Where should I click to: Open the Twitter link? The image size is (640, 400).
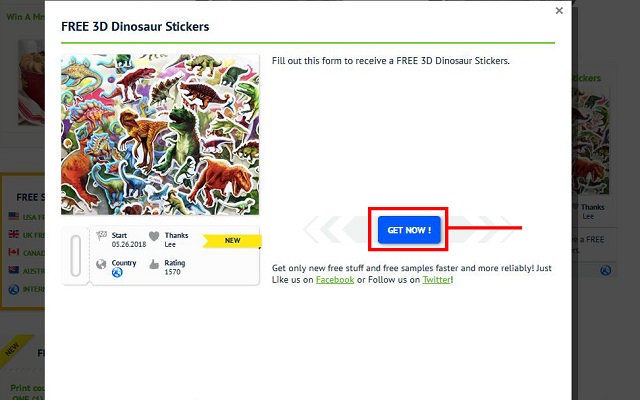click(436, 280)
